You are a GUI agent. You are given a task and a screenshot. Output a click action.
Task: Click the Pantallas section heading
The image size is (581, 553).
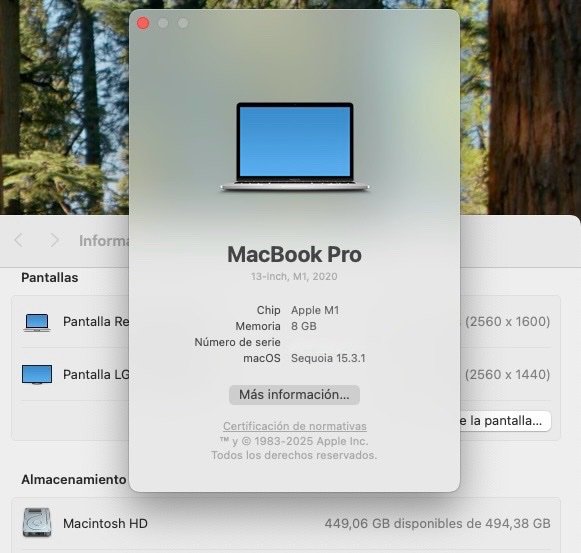[x=50, y=278]
